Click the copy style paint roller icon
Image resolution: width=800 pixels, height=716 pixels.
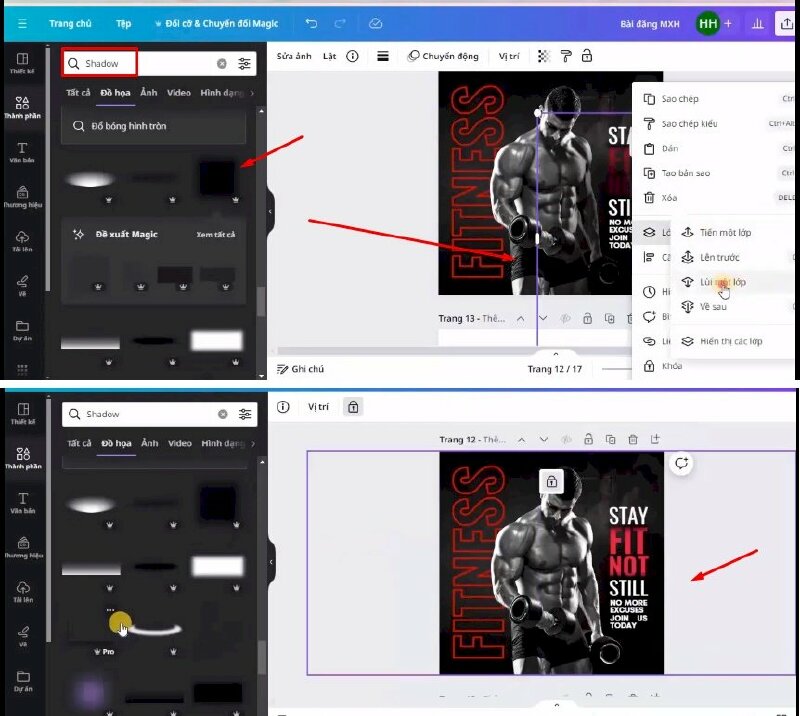565,56
